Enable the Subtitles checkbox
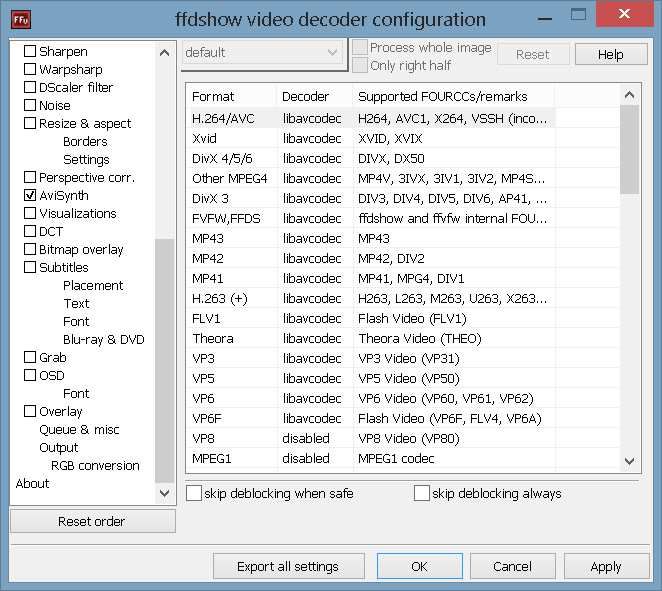 tap(30, 267)
